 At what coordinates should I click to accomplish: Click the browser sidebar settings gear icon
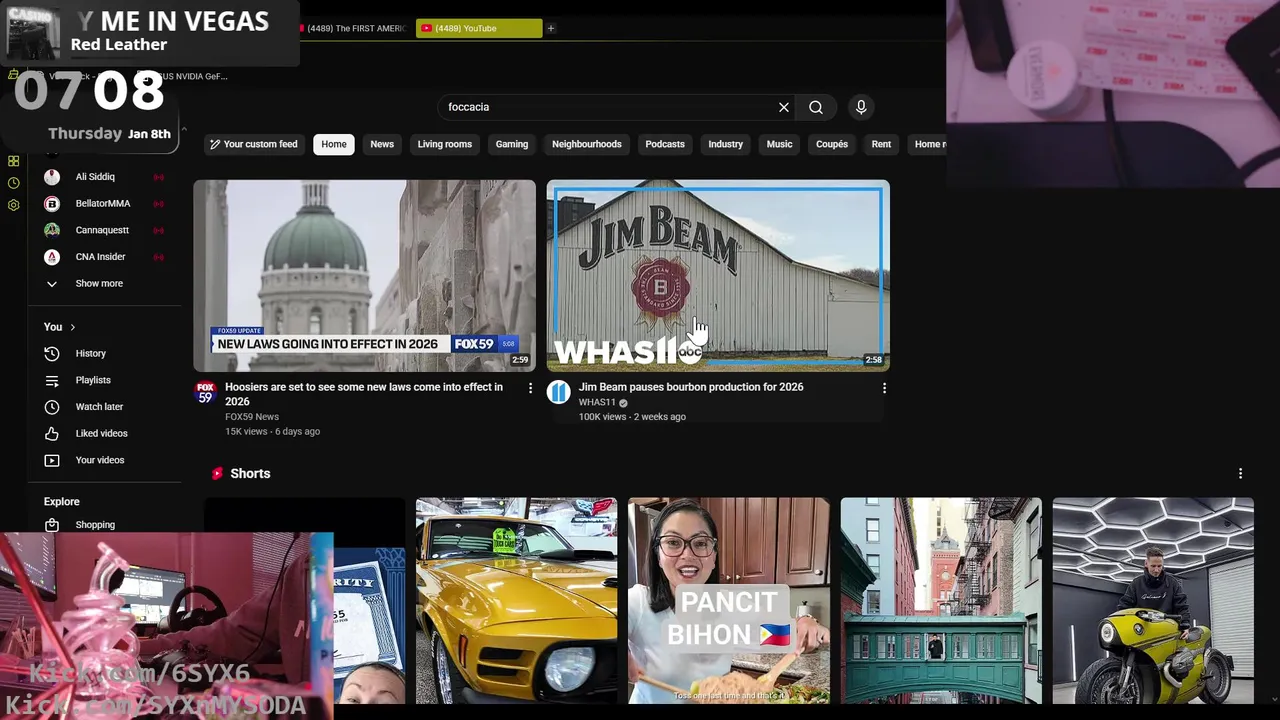click(13, 205)
